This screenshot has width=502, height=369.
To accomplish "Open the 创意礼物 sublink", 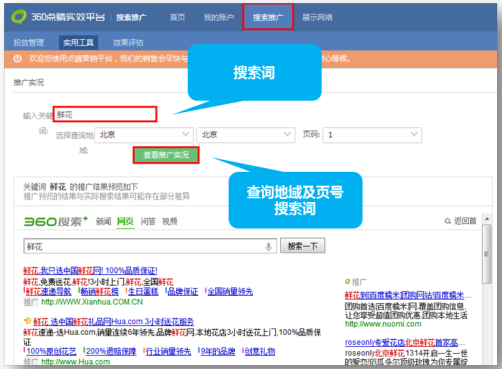I will point(260,351).
